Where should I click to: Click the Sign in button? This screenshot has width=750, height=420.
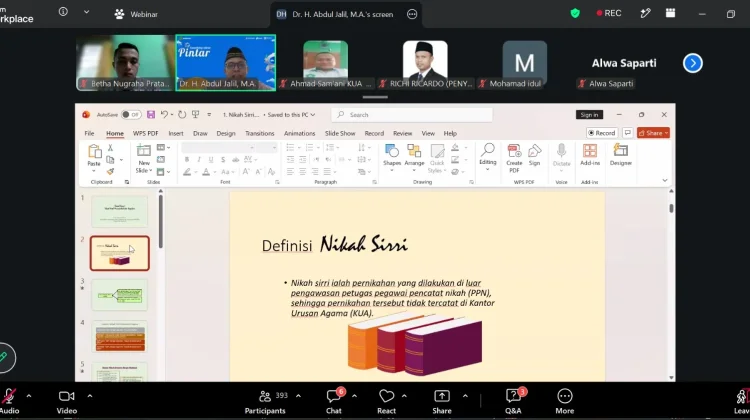click(x=589, y=115)
